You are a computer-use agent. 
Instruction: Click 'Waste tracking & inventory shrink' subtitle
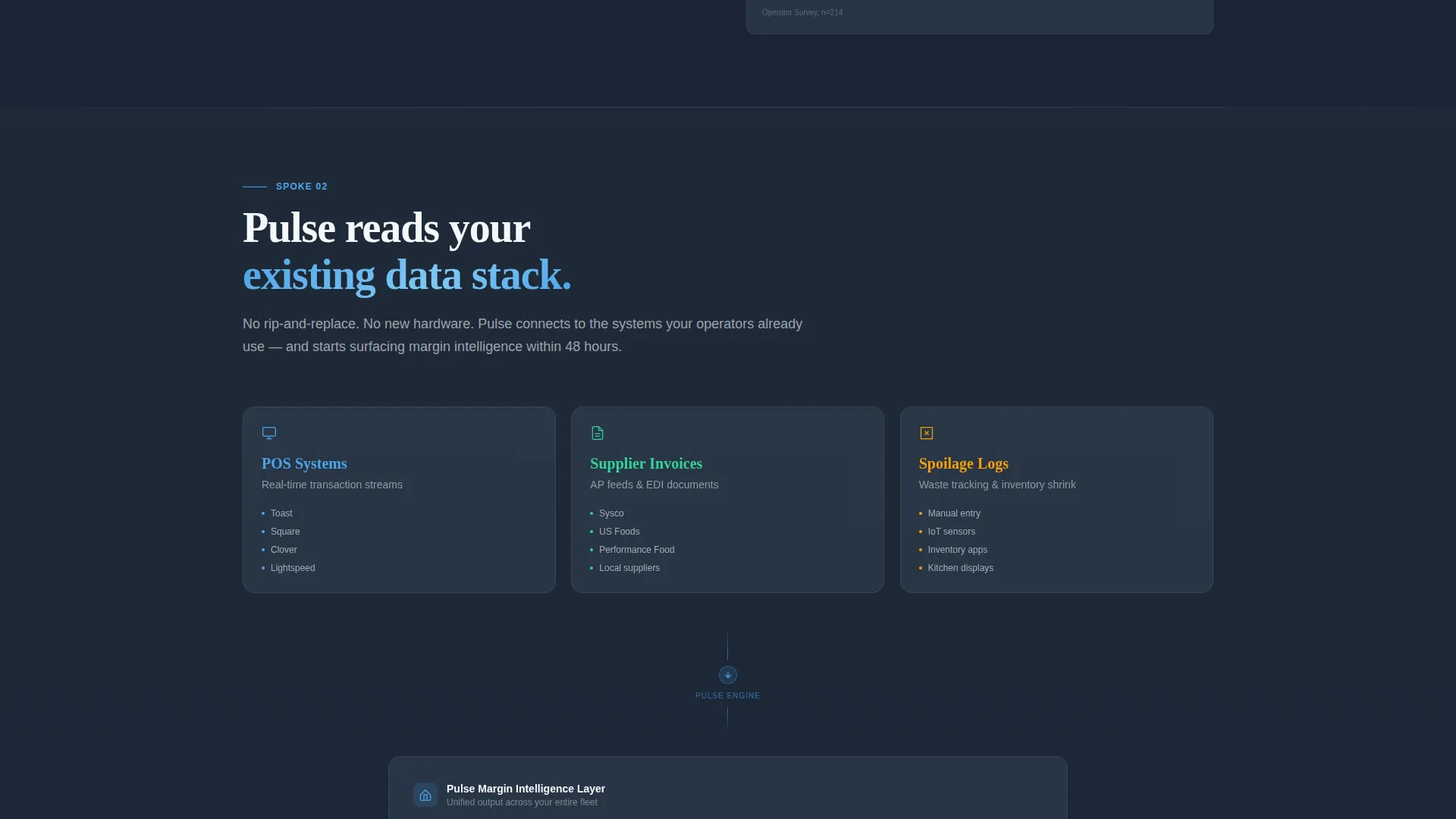997,485
